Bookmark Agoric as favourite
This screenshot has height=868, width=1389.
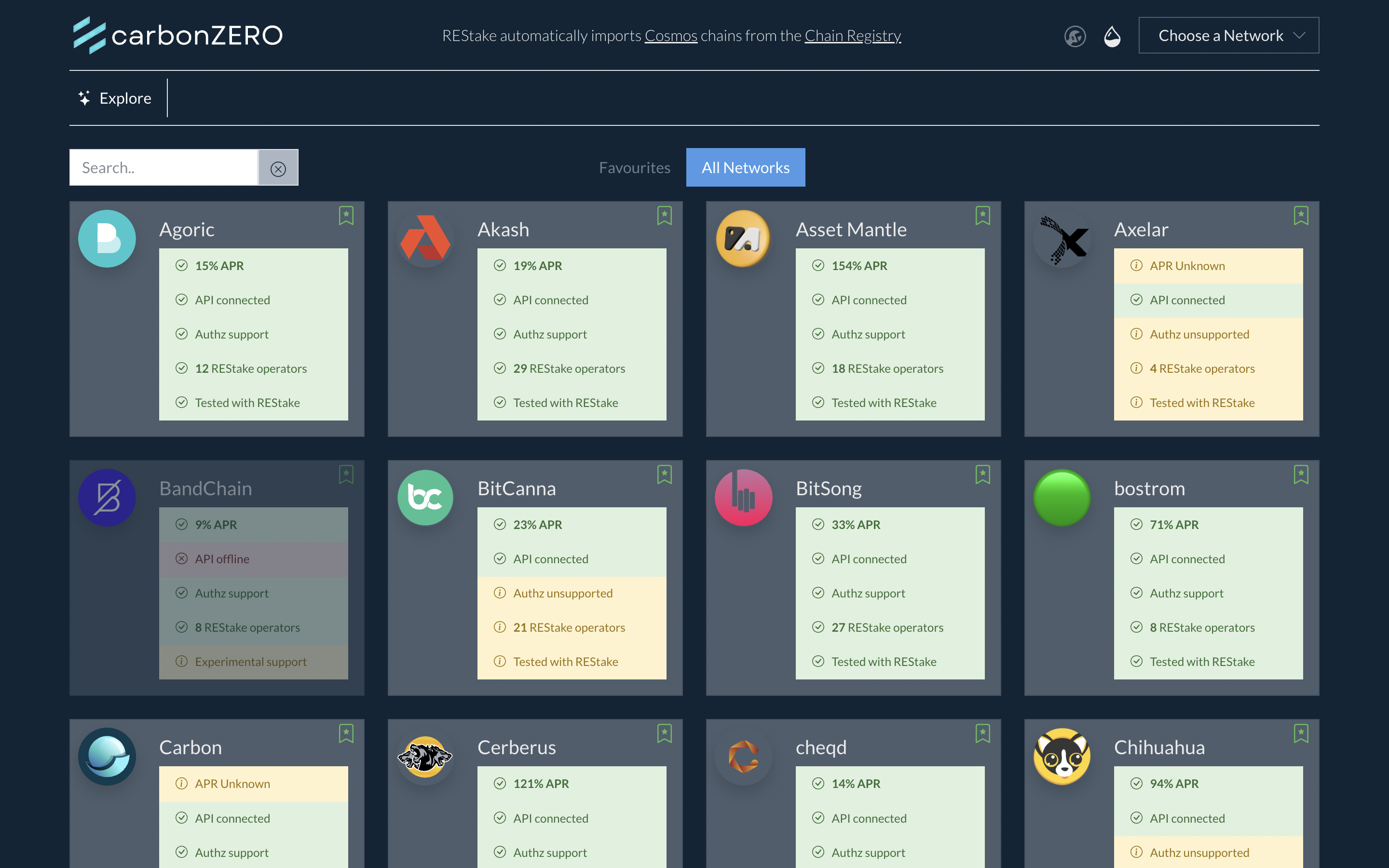click(x=345, y=215)
